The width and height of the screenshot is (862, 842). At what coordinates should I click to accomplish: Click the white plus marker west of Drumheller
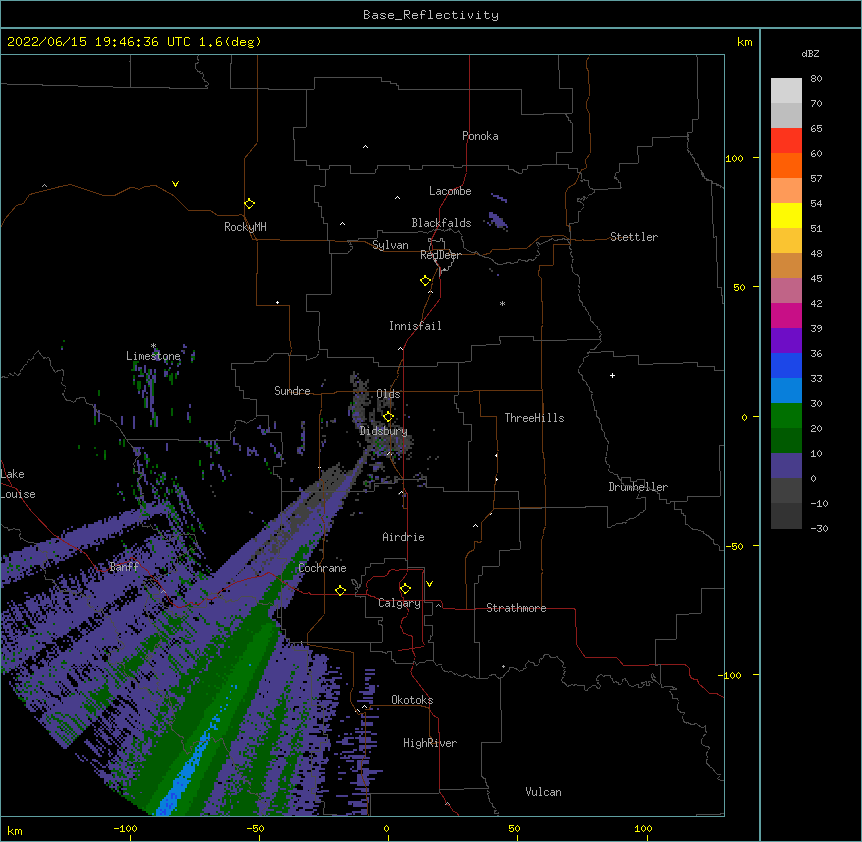point(612,375)
